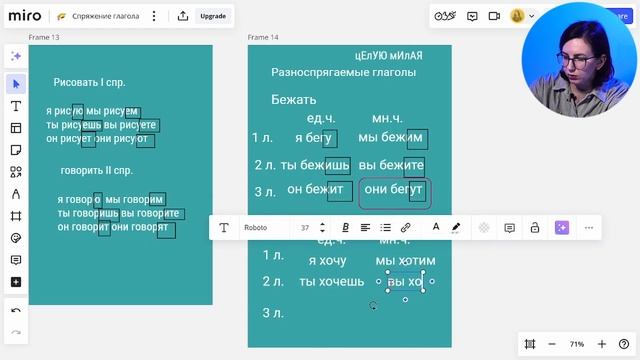The width and height of the screenshot is (640, 360).
Task: Expand the user avatar dropdown arrow
Action: pyautogui.click(x=531, y=16)
